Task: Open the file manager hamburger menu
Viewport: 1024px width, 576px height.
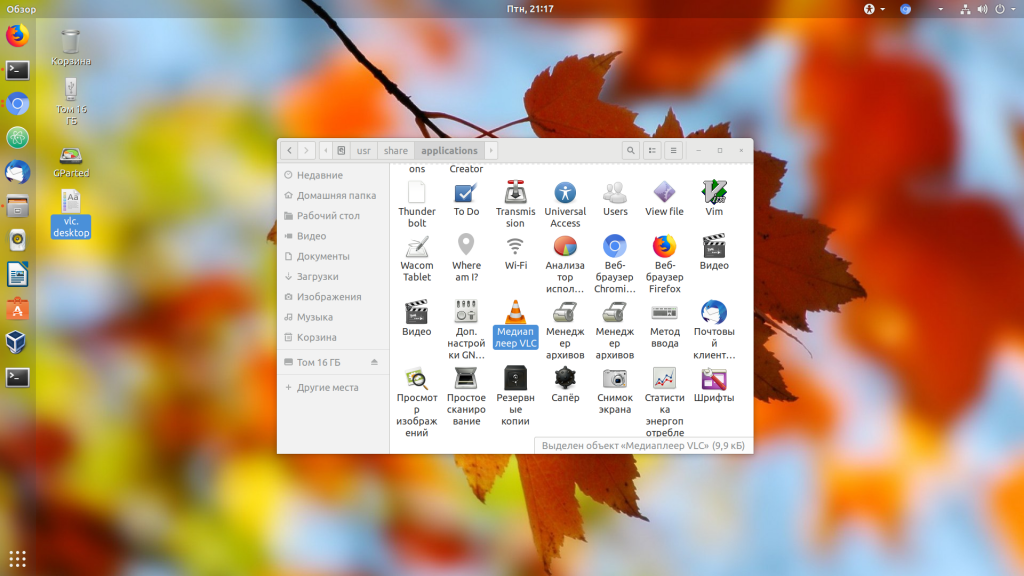Action: pos(674,151)
